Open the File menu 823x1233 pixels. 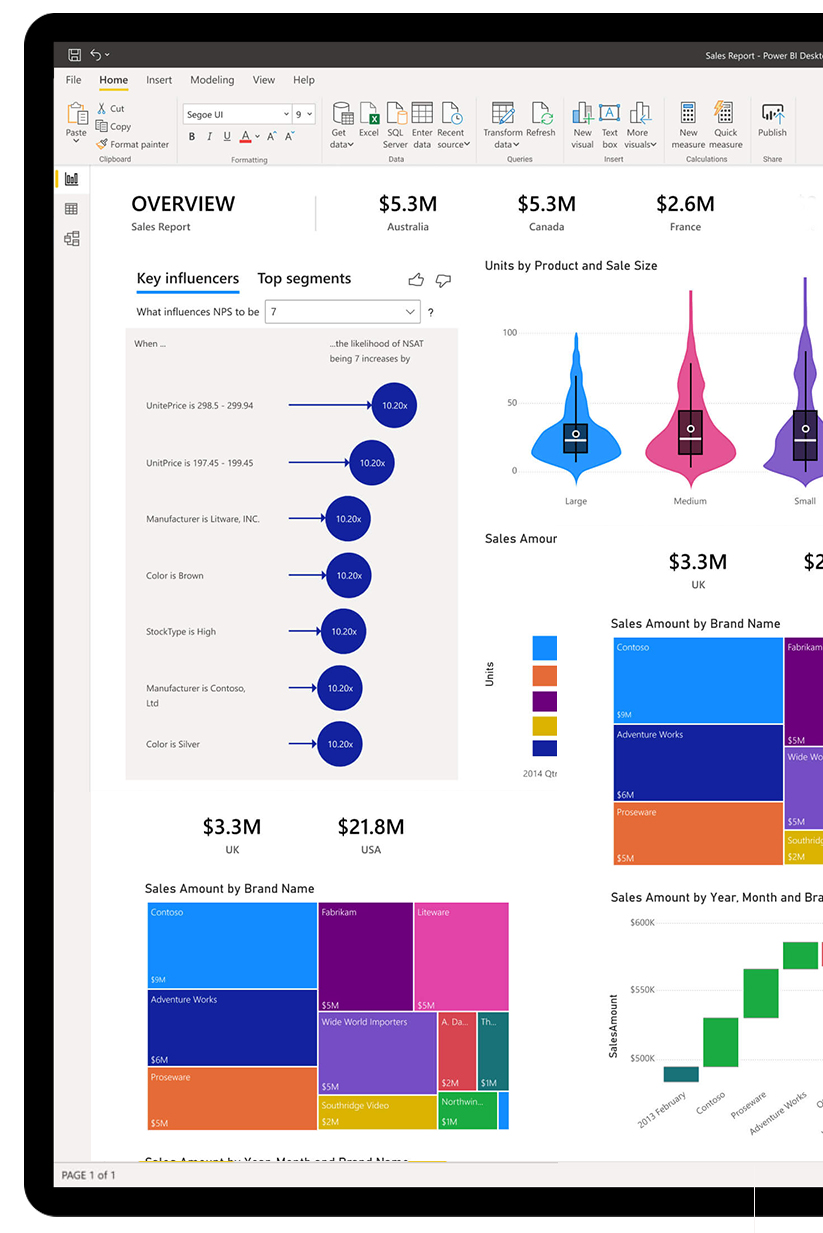(74, 80)
